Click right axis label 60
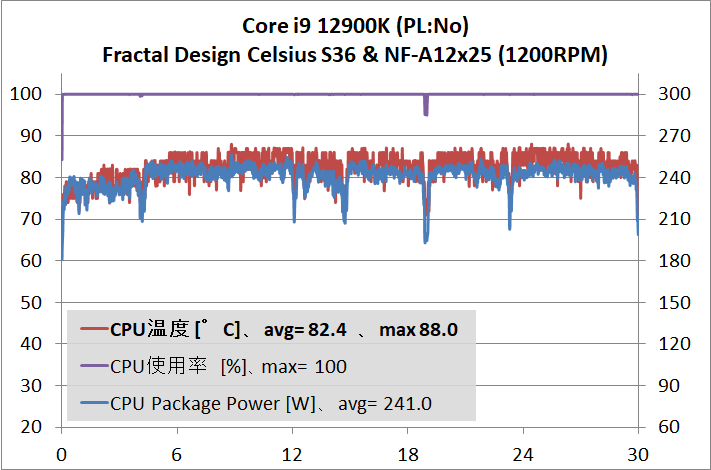The image size is (711, 470). [x=669, y=427]
